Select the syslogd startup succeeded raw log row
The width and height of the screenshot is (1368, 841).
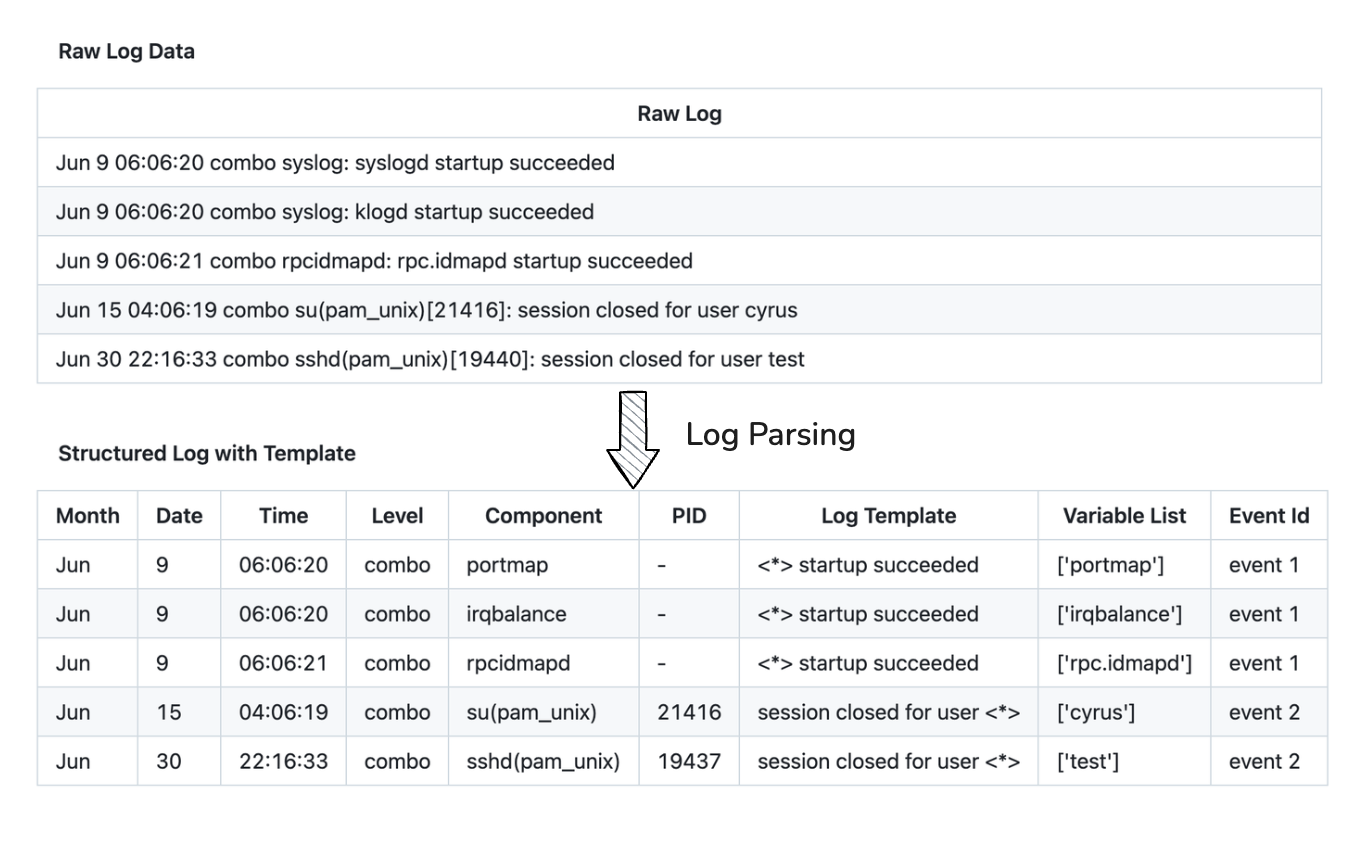pos(335,162)
